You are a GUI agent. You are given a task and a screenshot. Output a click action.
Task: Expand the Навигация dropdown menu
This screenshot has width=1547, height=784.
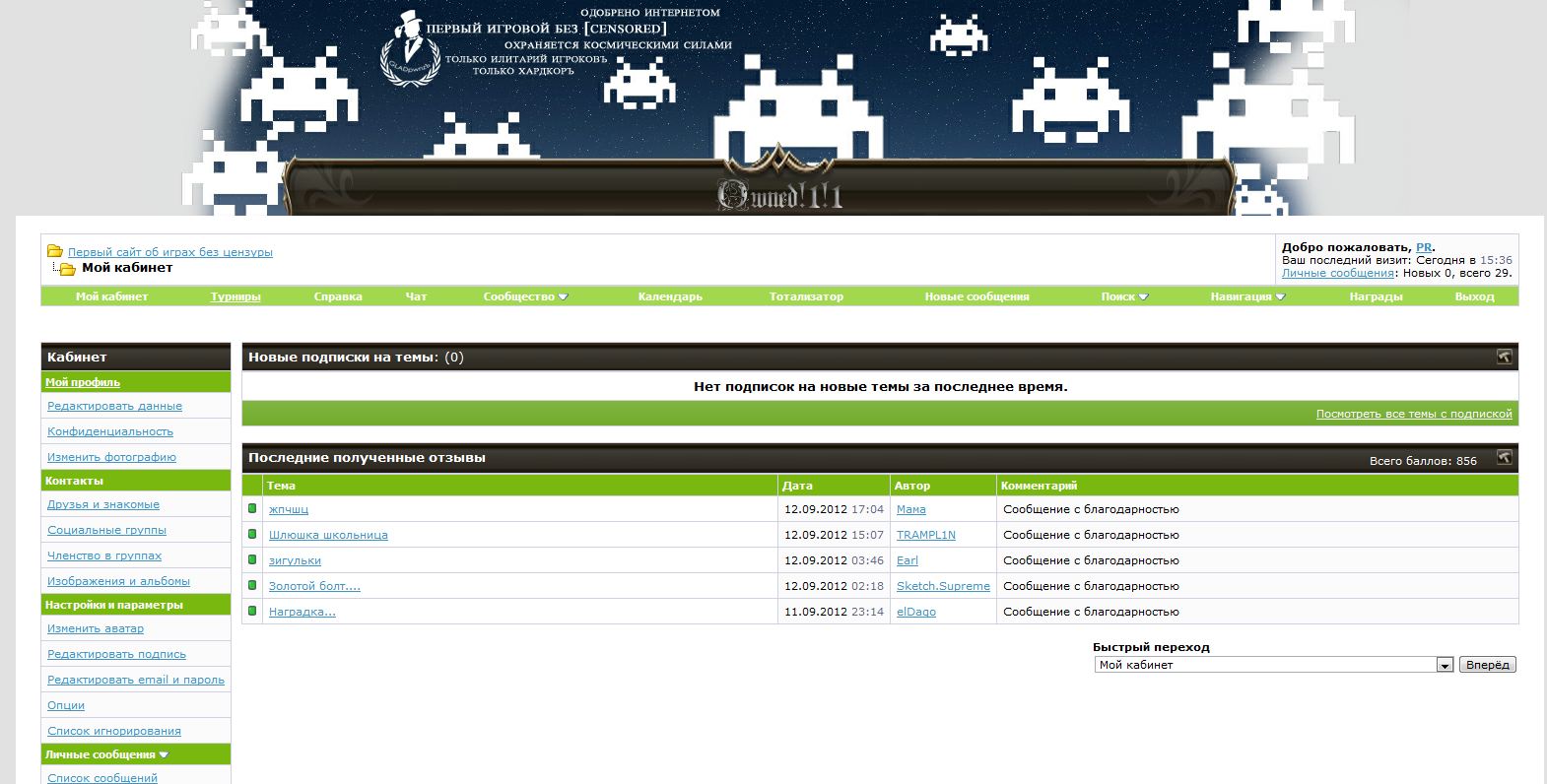[x=1247, y=296]
